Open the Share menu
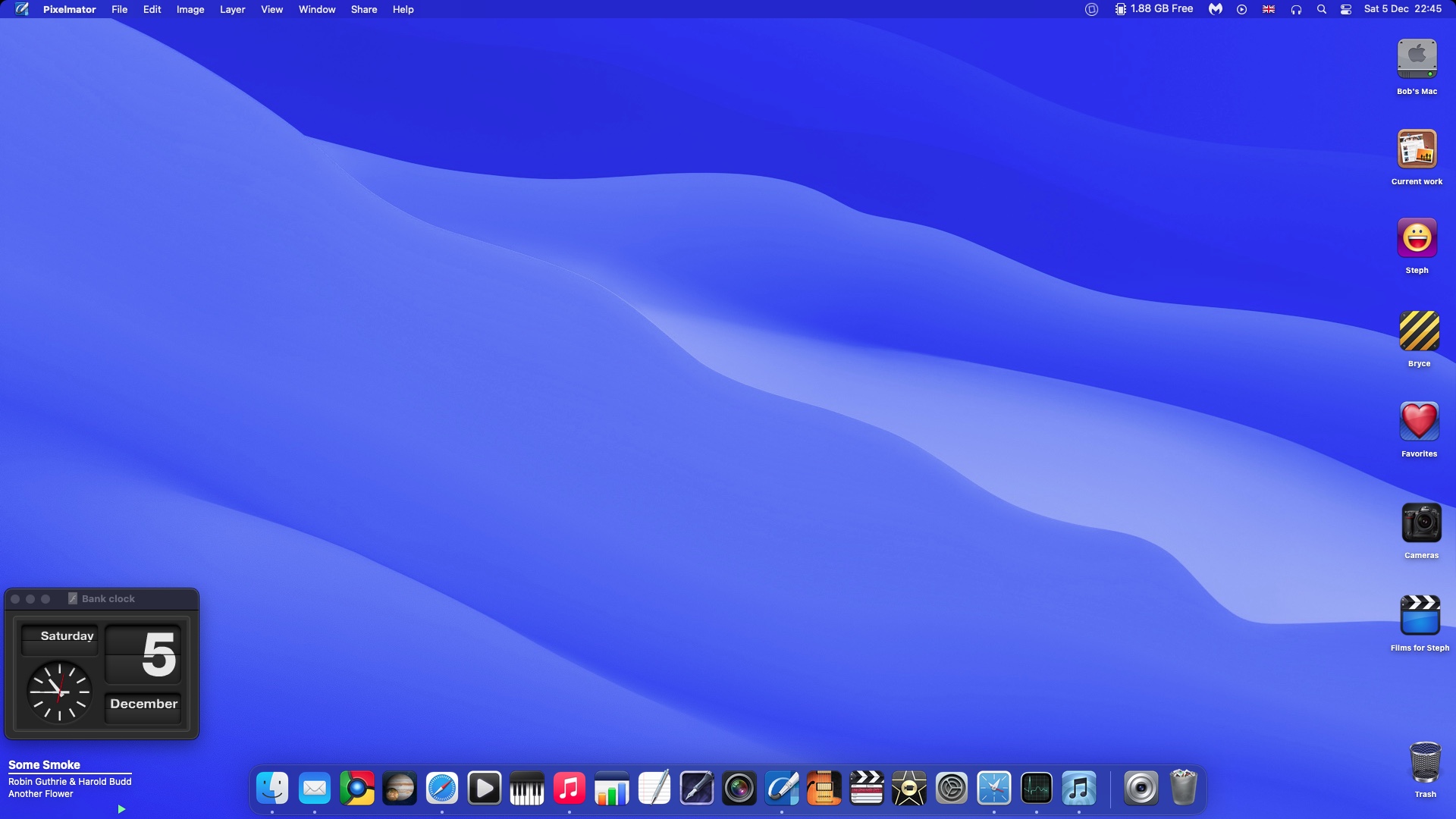The height and width of the screenshot is (819, 1456). pos(364,9)
